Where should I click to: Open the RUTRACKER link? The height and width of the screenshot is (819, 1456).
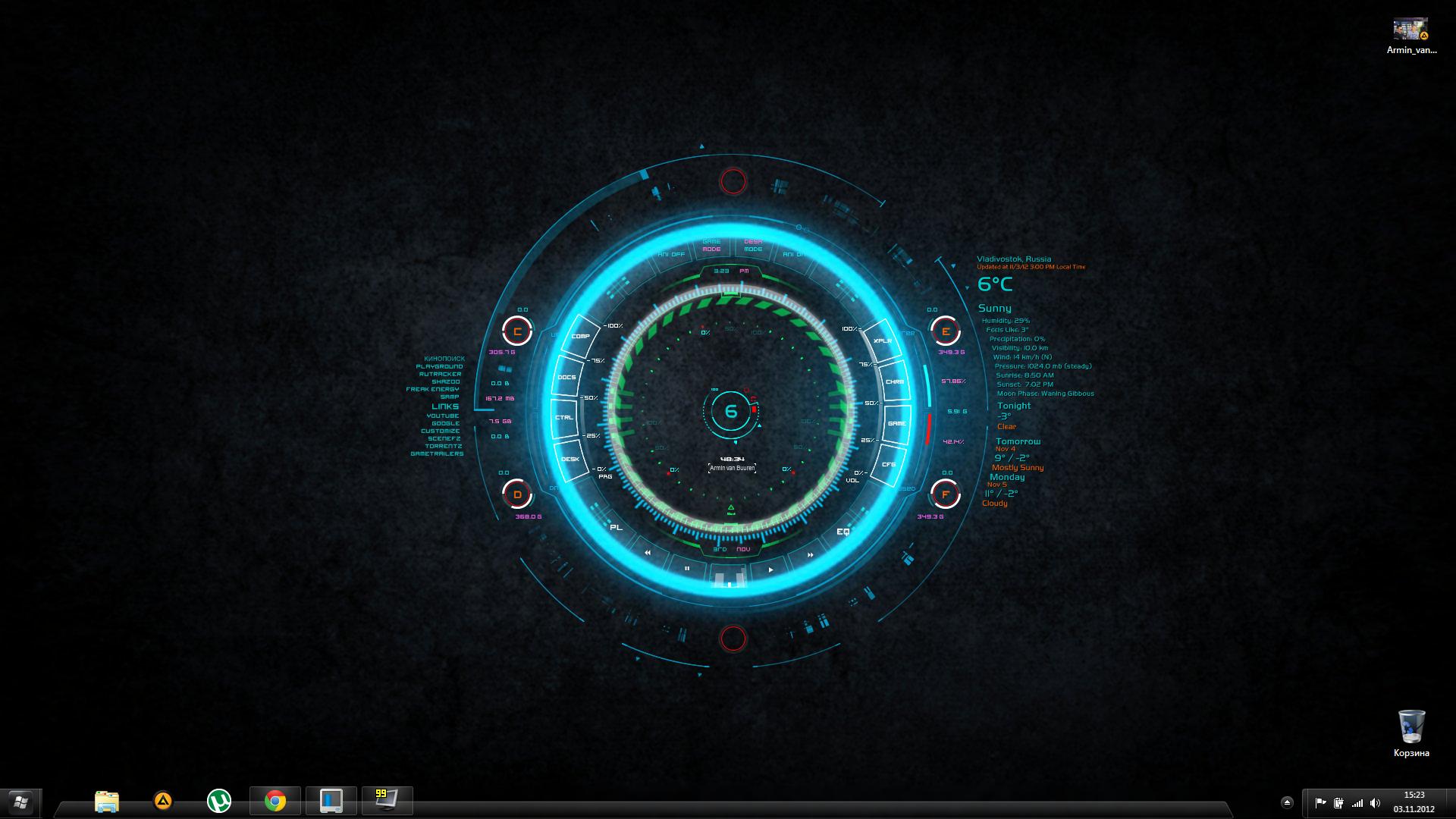(x=440, y=374)
